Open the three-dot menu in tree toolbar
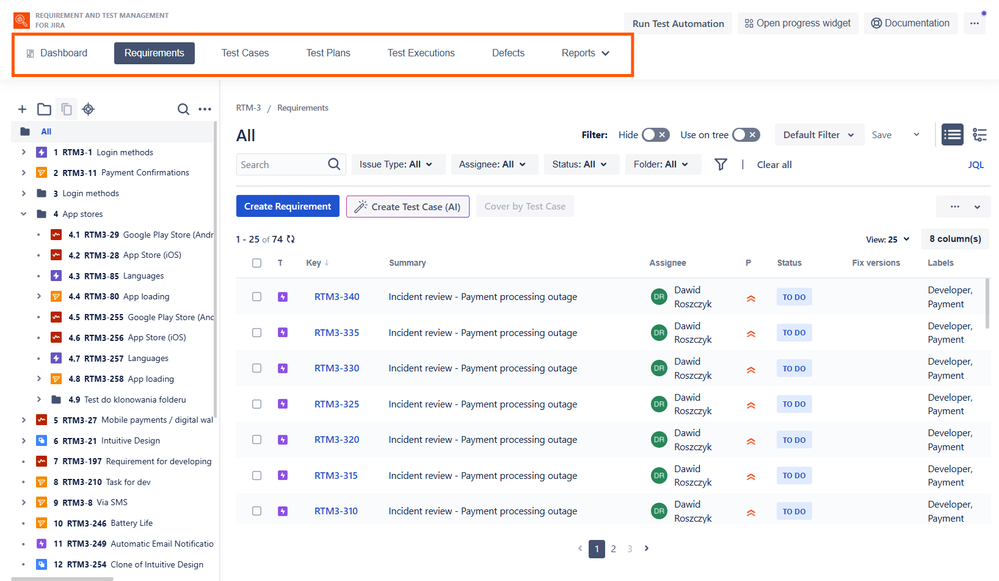This screenshot has width=999, height=581. point(205,109)
